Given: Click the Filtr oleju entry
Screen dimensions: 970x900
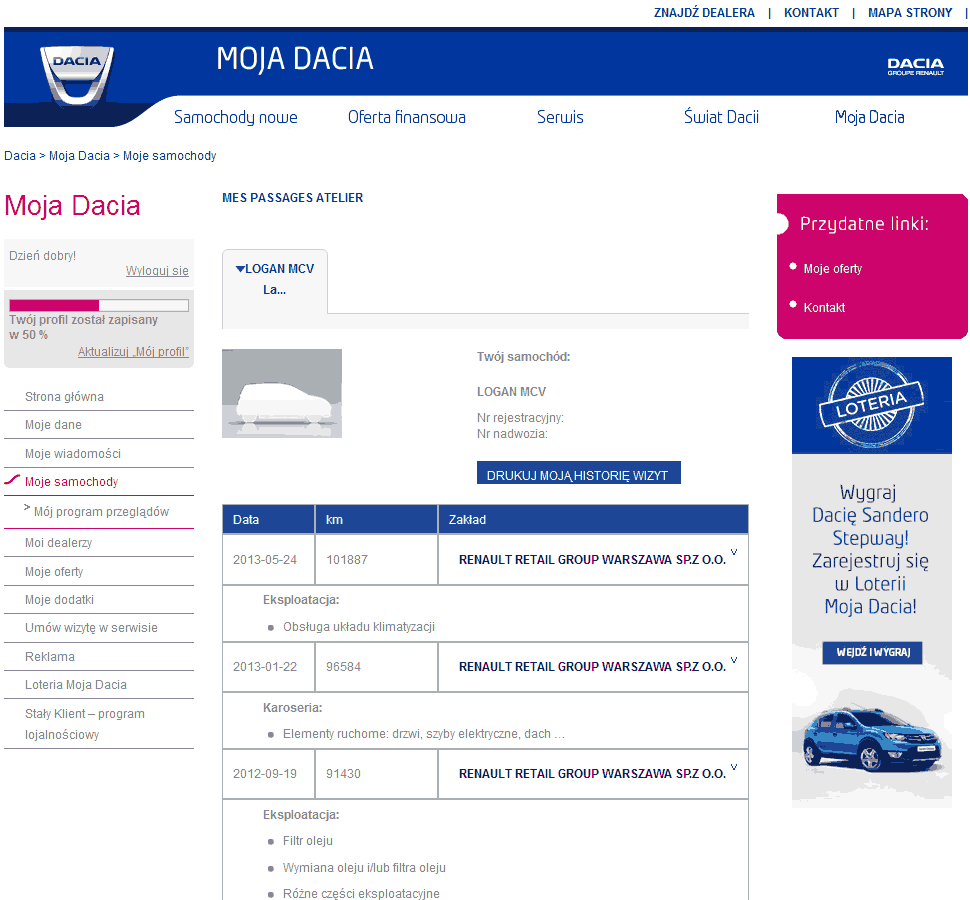Looking at the screenshot, I should [x=307, y=841].
